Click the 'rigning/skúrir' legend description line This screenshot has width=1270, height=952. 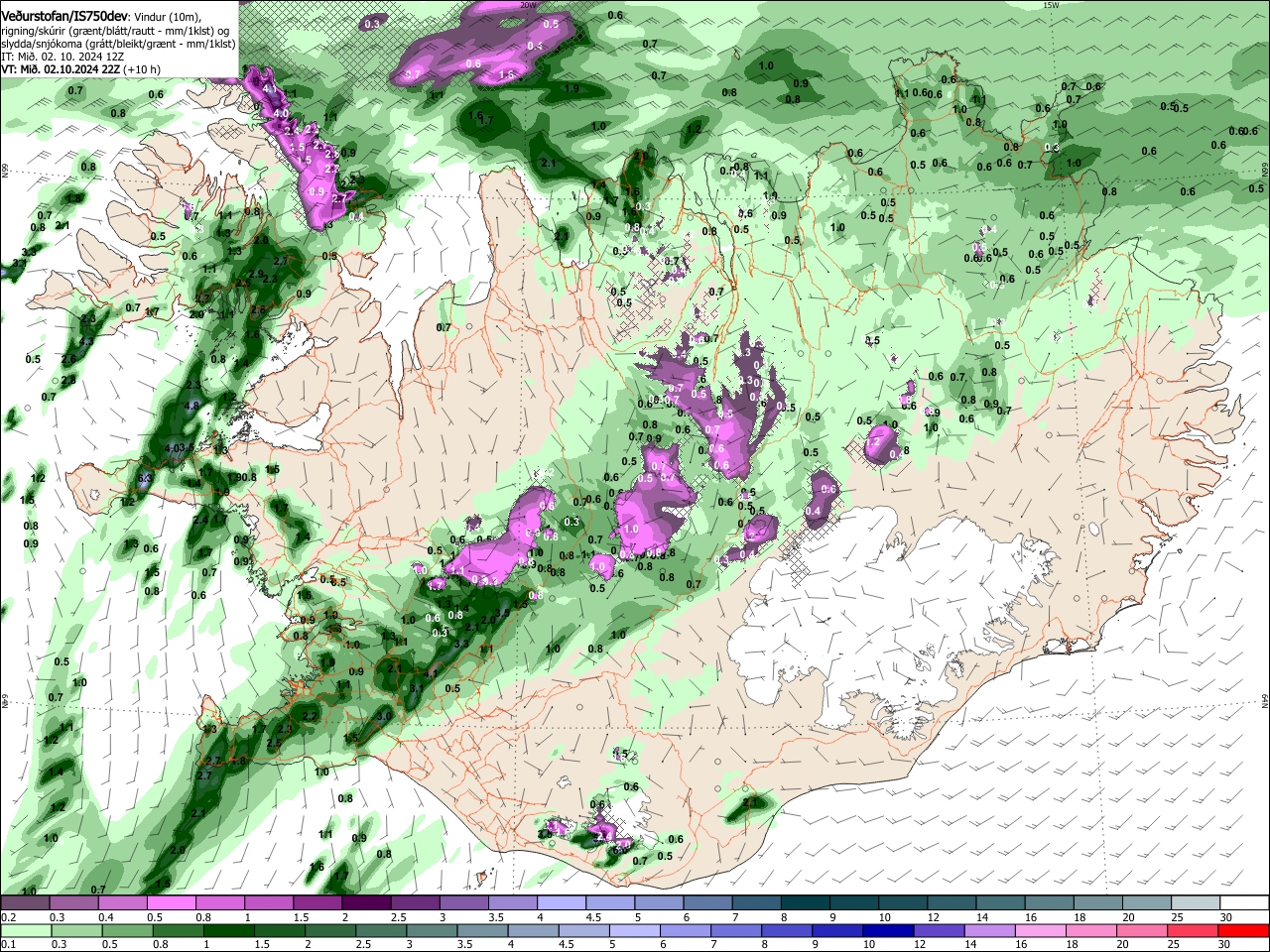point(117,31)
